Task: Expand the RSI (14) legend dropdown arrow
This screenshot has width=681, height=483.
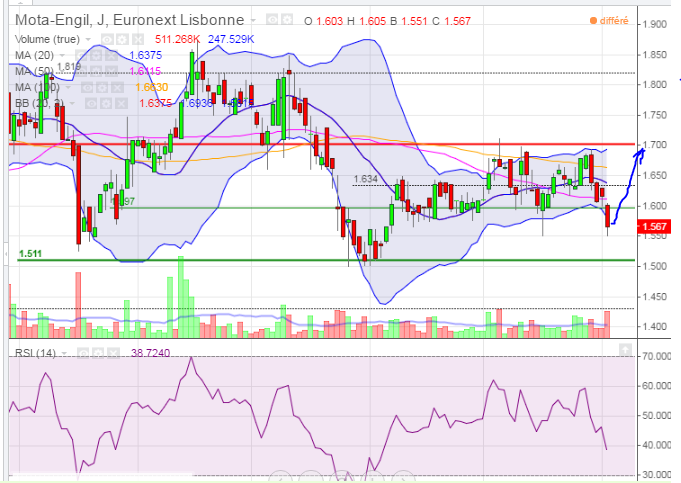Action: (x=64, y=353)
